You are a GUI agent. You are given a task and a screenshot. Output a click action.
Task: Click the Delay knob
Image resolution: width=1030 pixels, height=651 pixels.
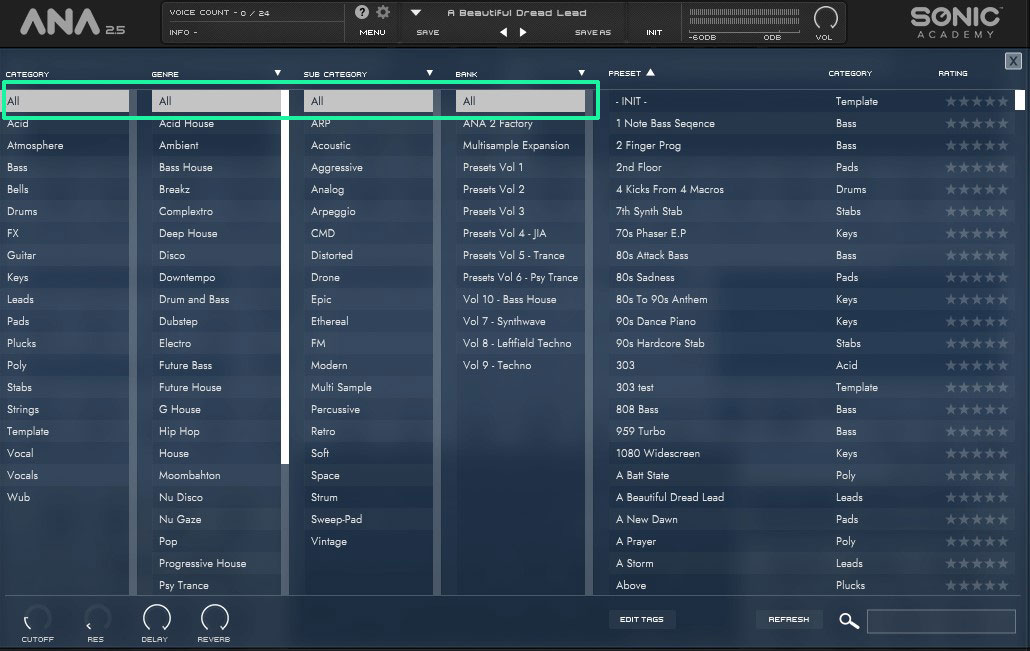tap(155, 618)
